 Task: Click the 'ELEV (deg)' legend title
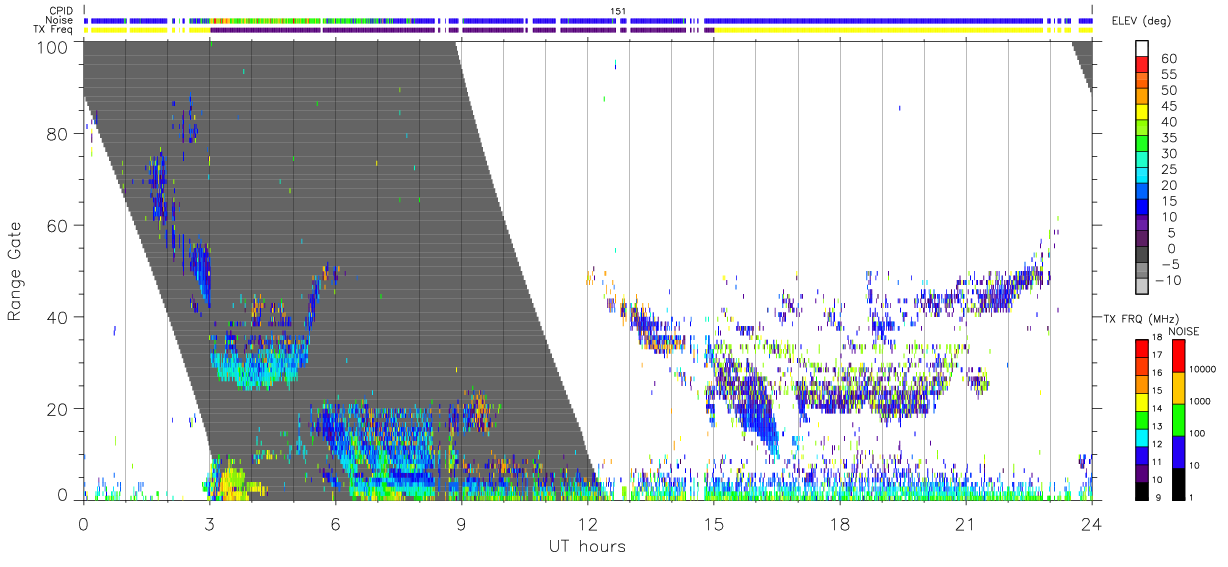tap(1141, 21)
